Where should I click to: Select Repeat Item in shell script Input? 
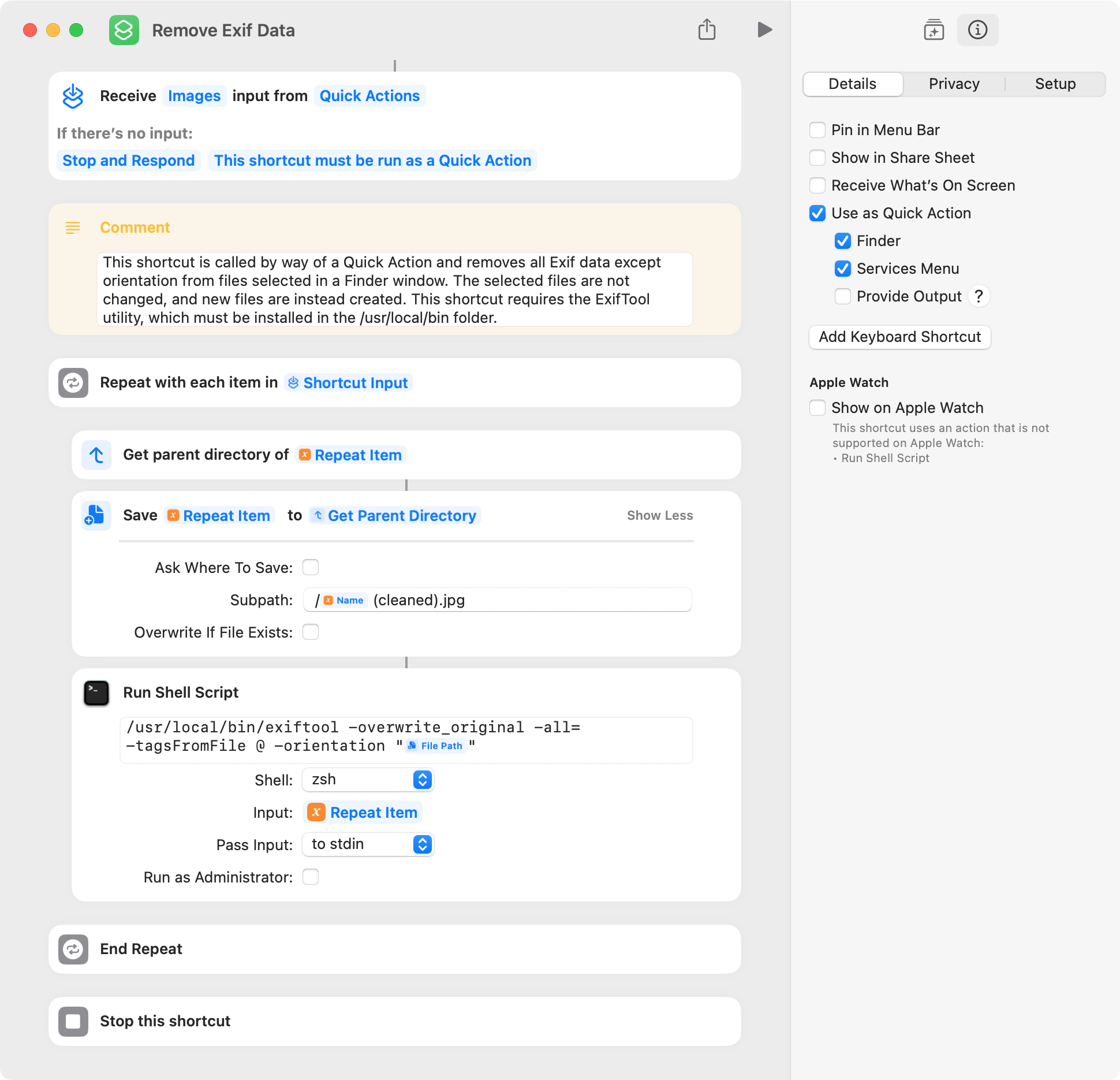(363, 813)
